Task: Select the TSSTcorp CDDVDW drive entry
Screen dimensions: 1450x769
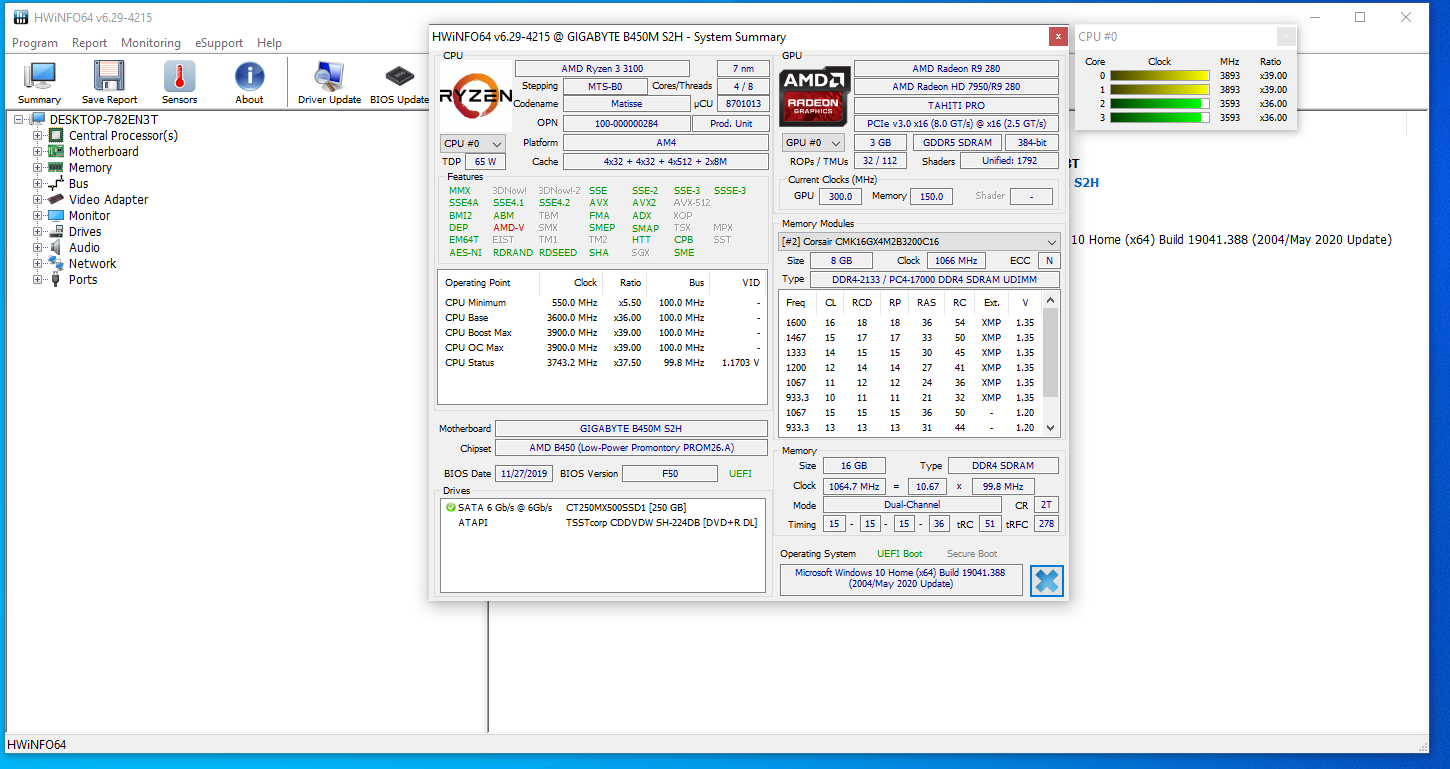Action: [661, 523]
